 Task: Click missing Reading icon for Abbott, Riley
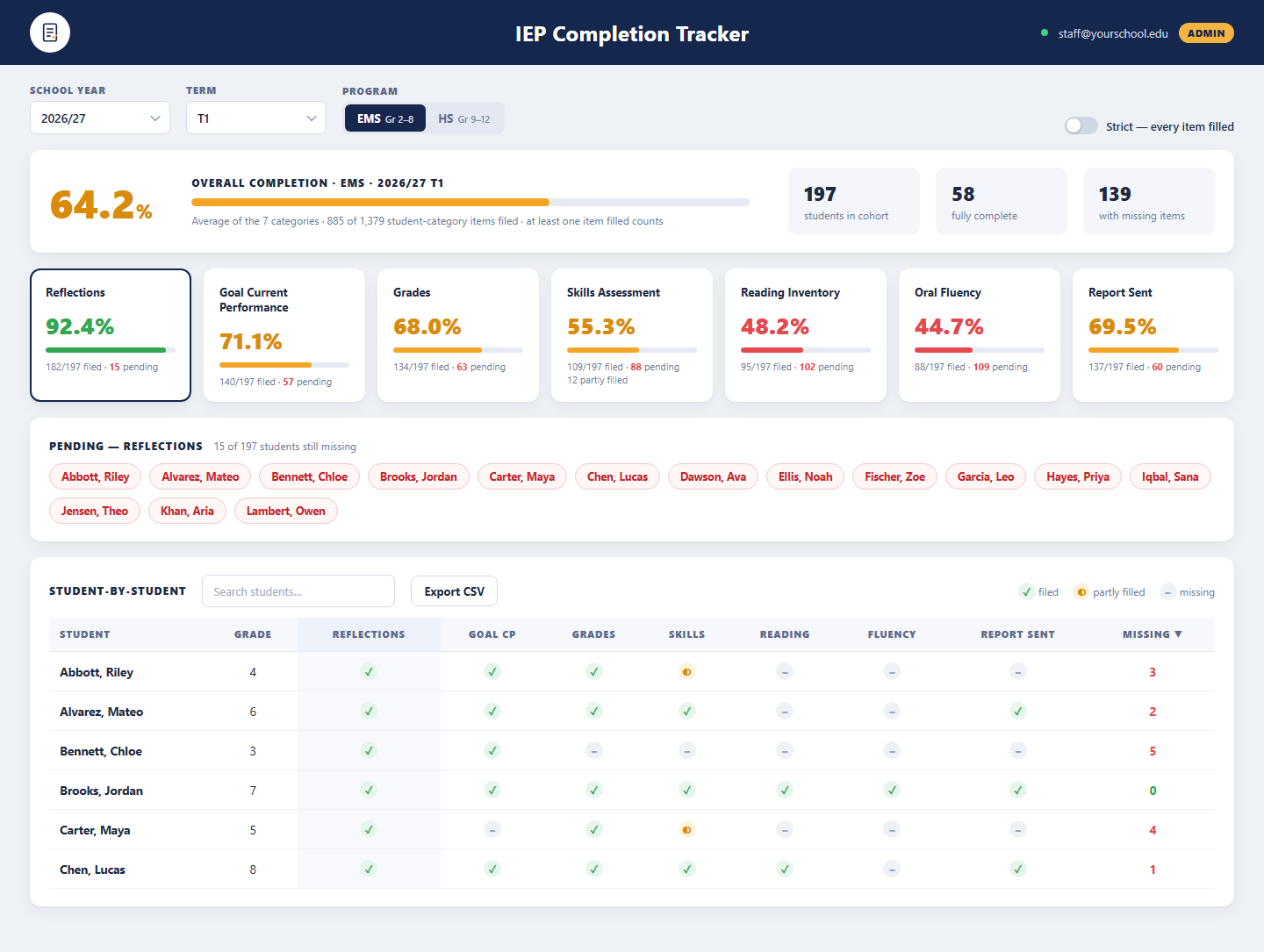click(x=785, y=671)
